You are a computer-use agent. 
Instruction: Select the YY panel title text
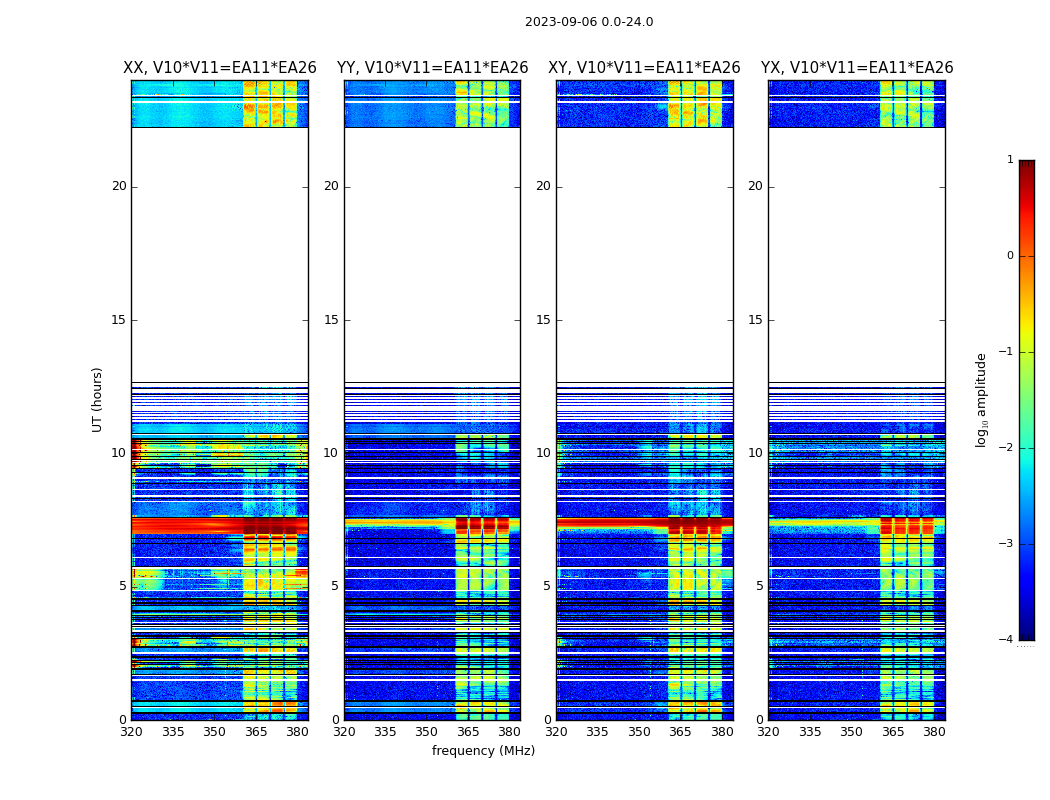[x=432, y=68]
